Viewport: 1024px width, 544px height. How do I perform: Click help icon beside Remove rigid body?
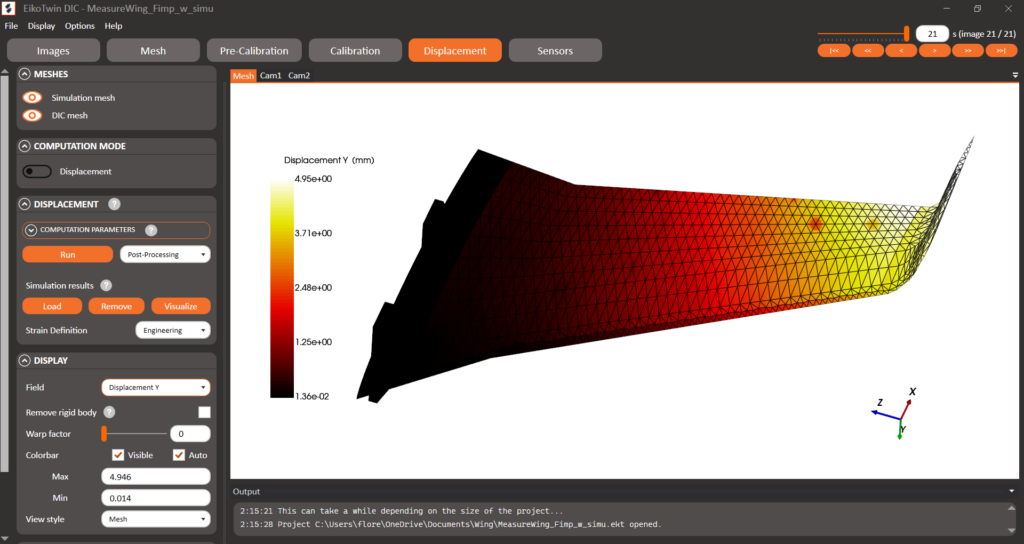pyautogui.click(x=110, y=412)
